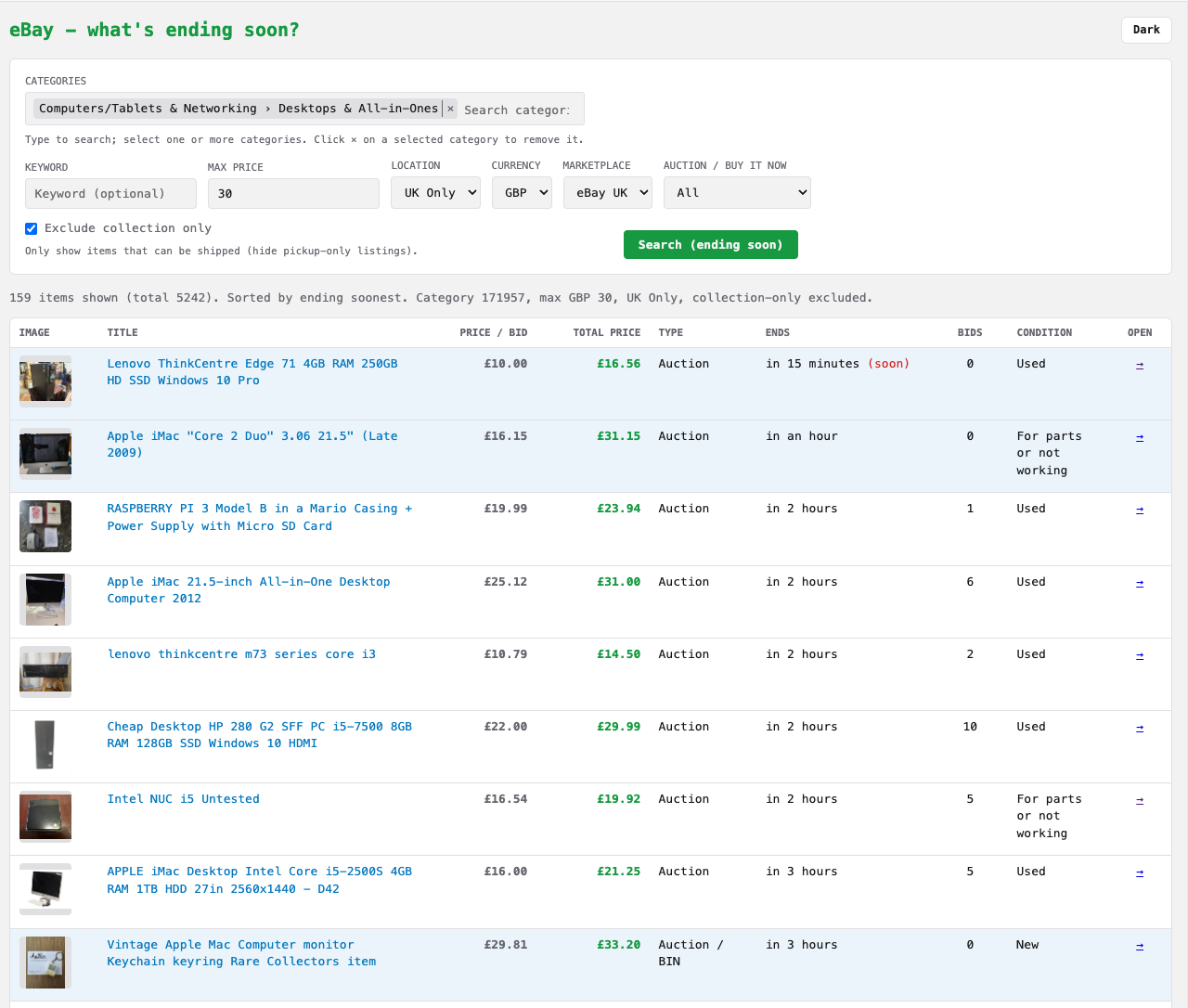Screen dimensions: 1188x1008
Task: Click the Total Price column header
Action: (x=606, y=332)
